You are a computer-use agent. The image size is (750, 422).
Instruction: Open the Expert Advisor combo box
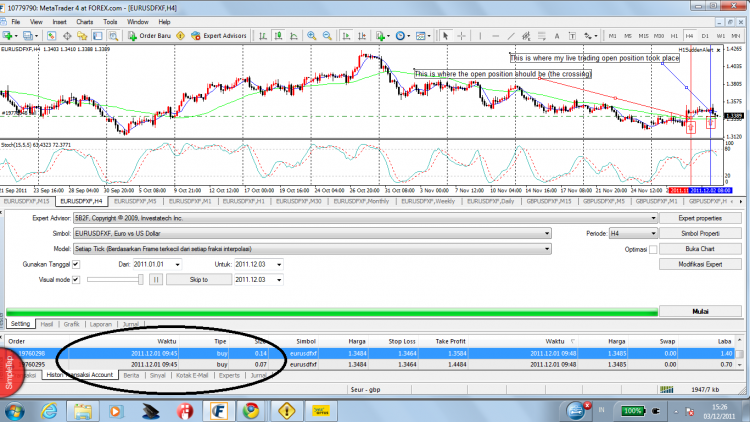pos(365,218)
